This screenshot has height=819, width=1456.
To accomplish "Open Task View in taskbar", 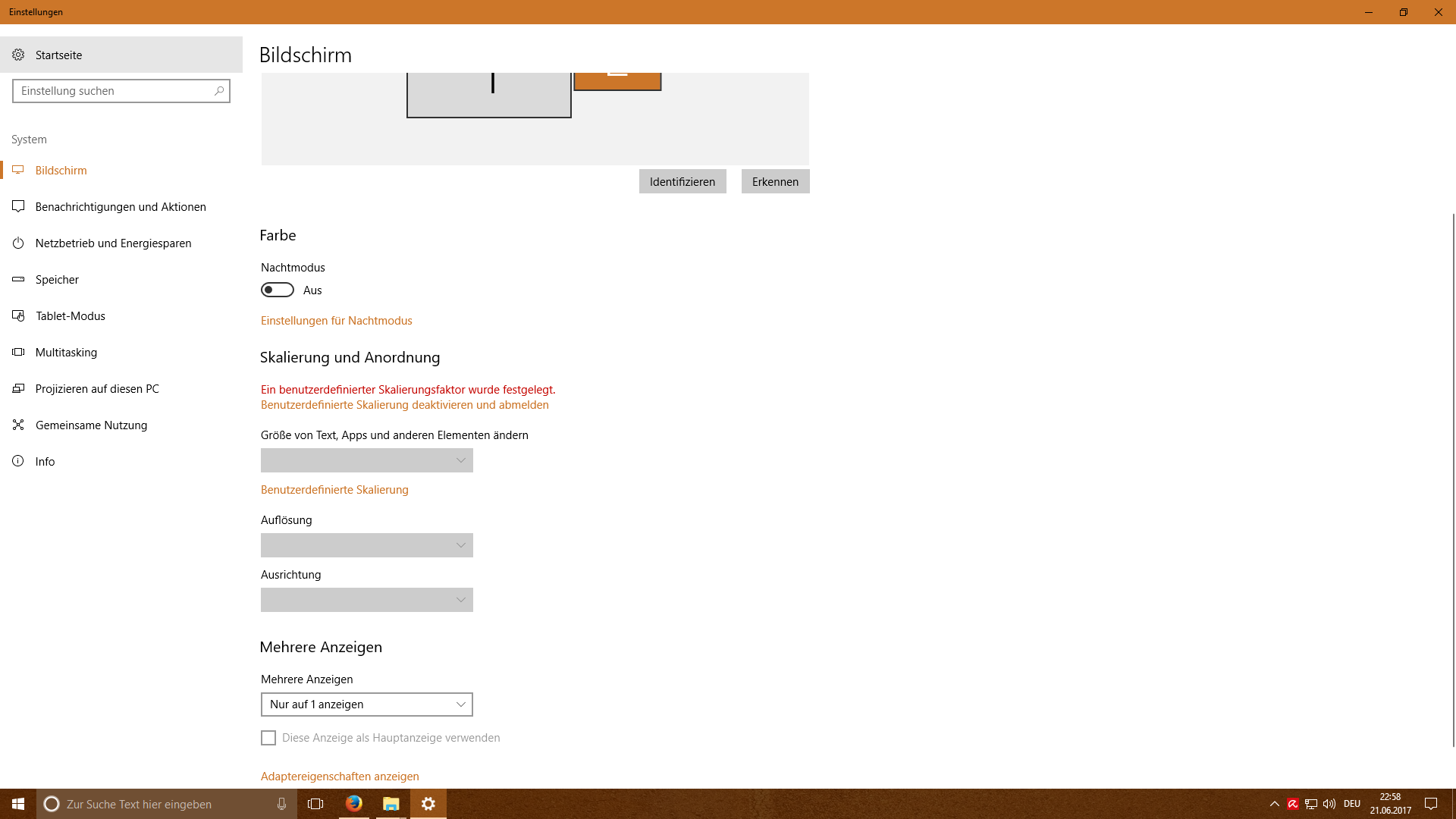I will point(315,804).
